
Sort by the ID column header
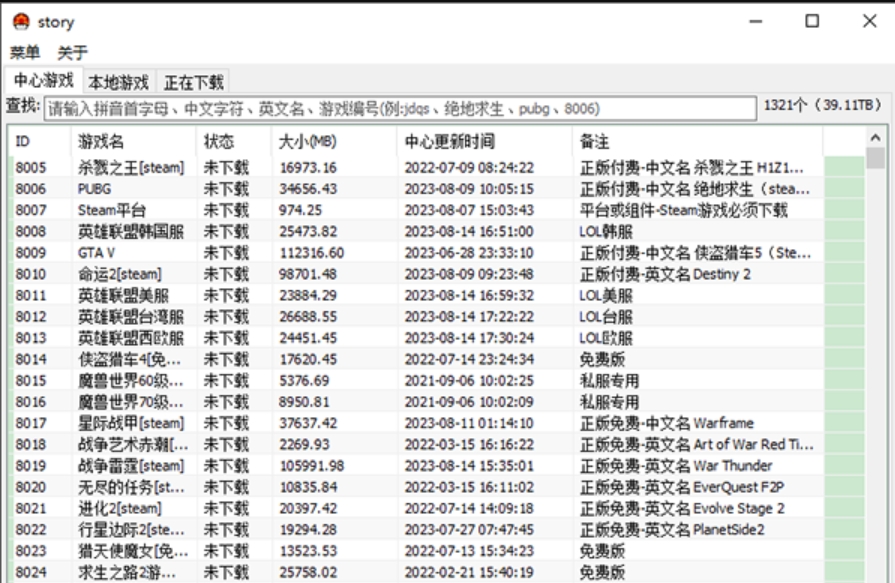[x=24, y=142]
